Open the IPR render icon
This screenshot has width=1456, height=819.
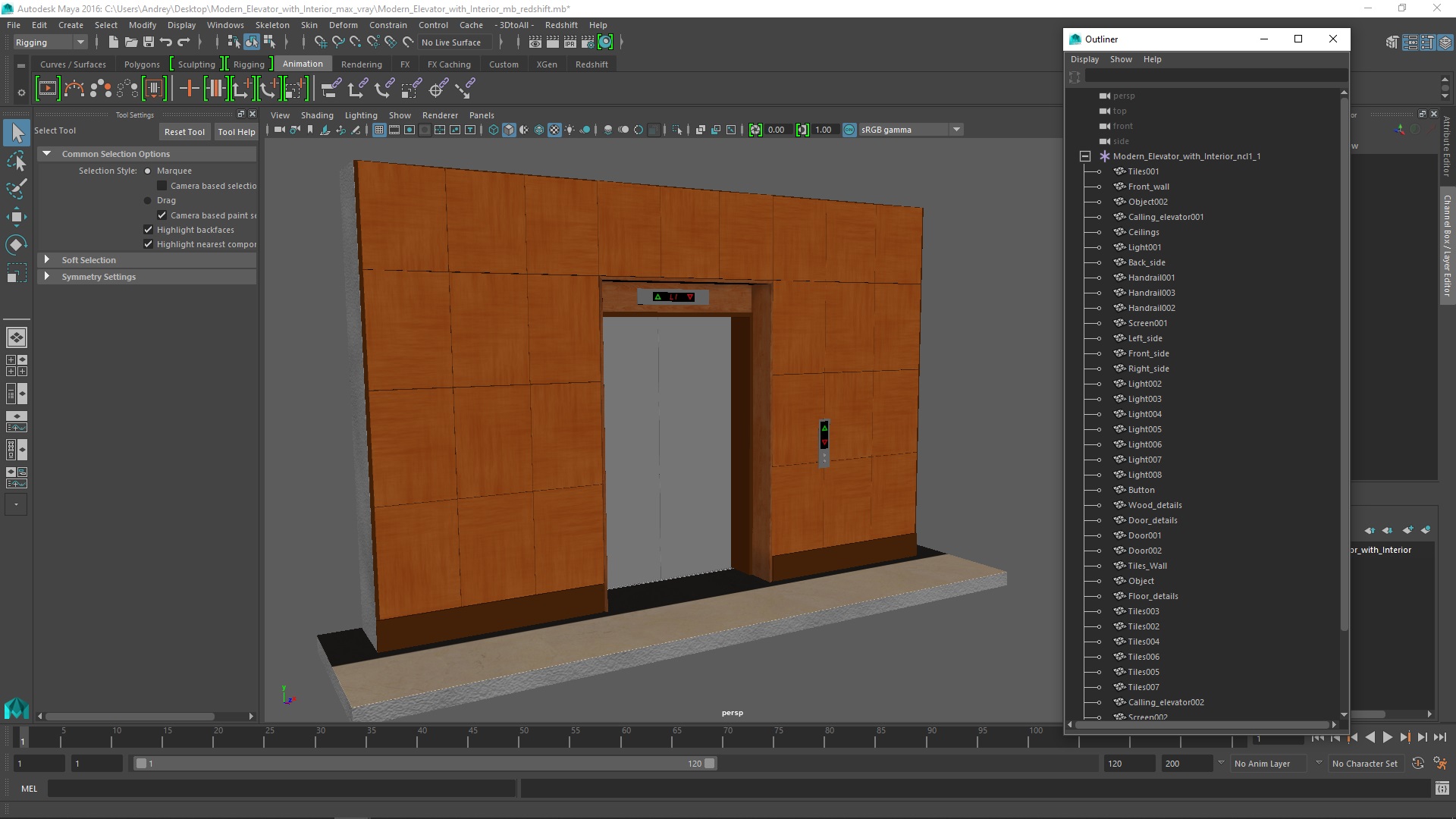click(570, 42)
